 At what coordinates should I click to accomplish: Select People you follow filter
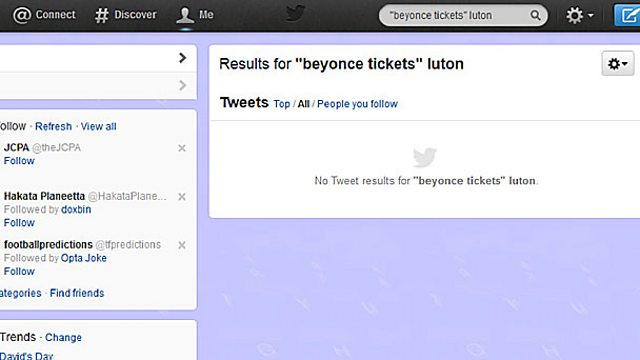click(x=357, y=104)
